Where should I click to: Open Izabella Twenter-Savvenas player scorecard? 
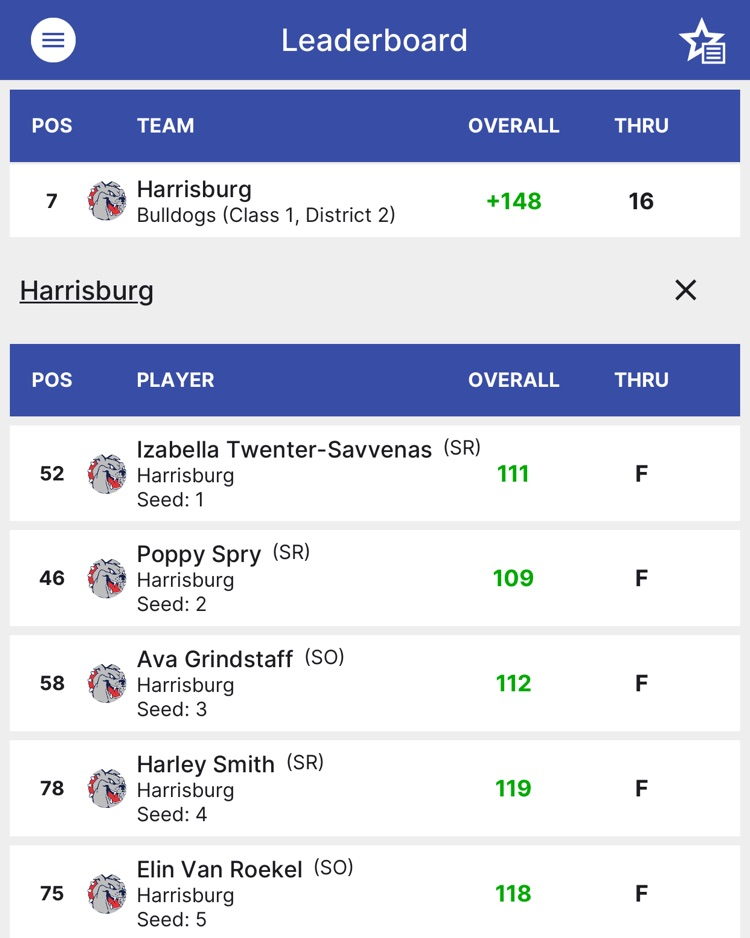tap(284, 450)
